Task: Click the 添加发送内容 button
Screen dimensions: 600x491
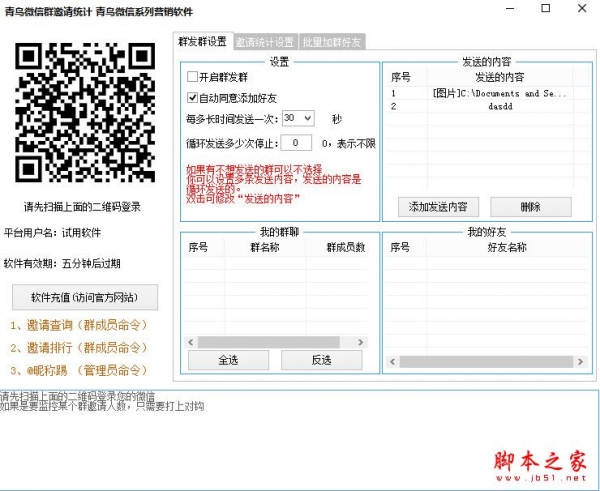Action: click(x=438, y=207)
